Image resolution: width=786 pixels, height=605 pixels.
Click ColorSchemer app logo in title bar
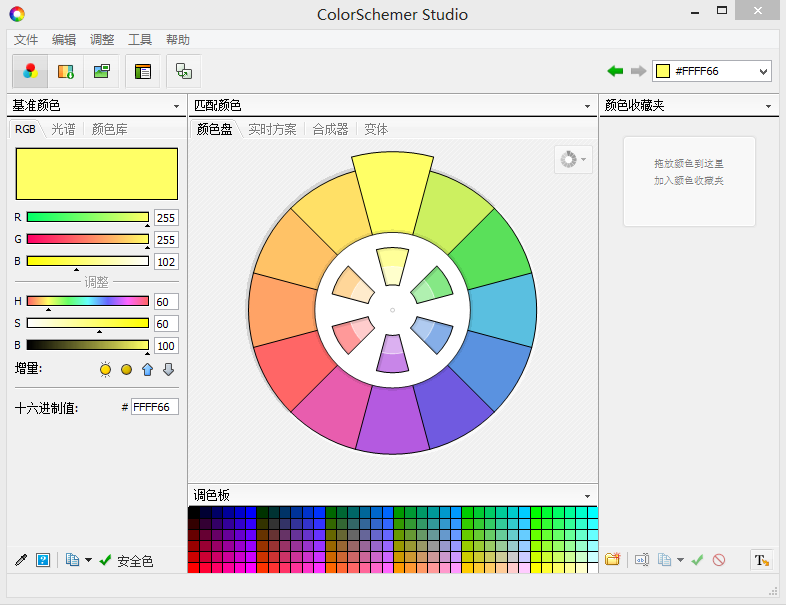click(x=17, y=14)
